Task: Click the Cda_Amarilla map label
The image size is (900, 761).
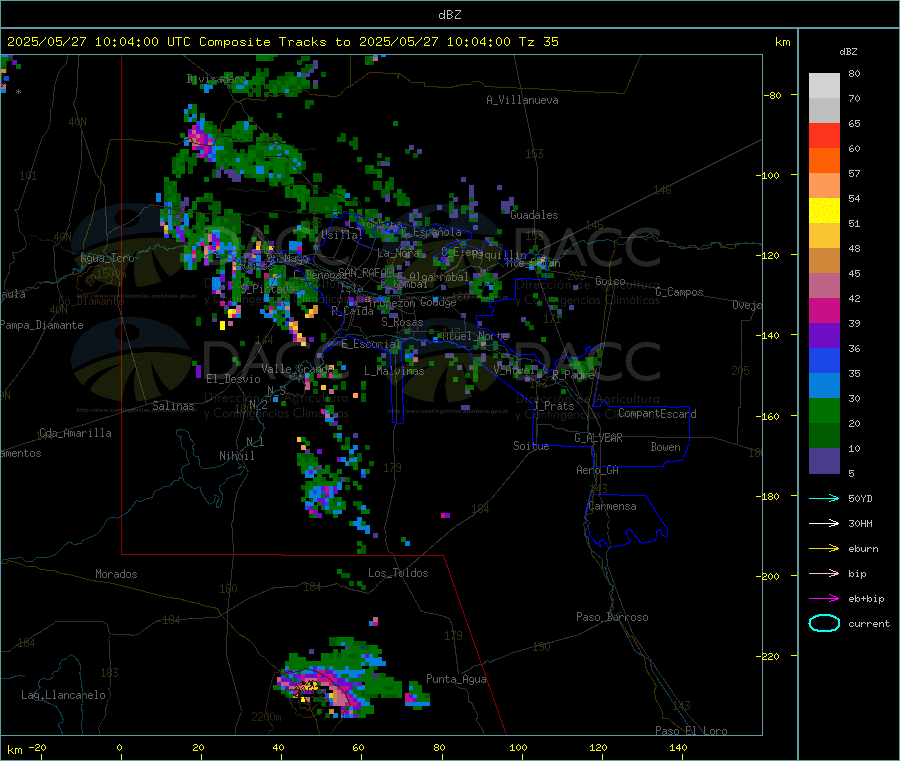Action: (75, 433)
